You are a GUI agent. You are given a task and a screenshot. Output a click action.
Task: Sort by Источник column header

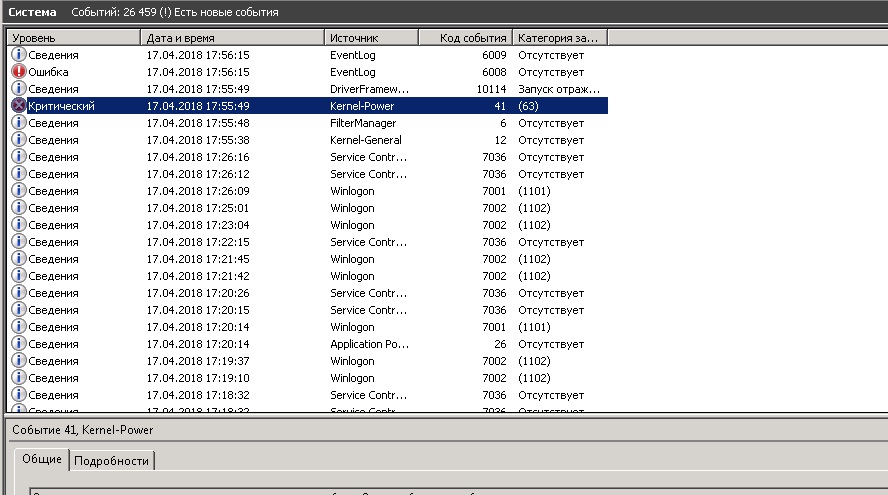pos(372,38)
